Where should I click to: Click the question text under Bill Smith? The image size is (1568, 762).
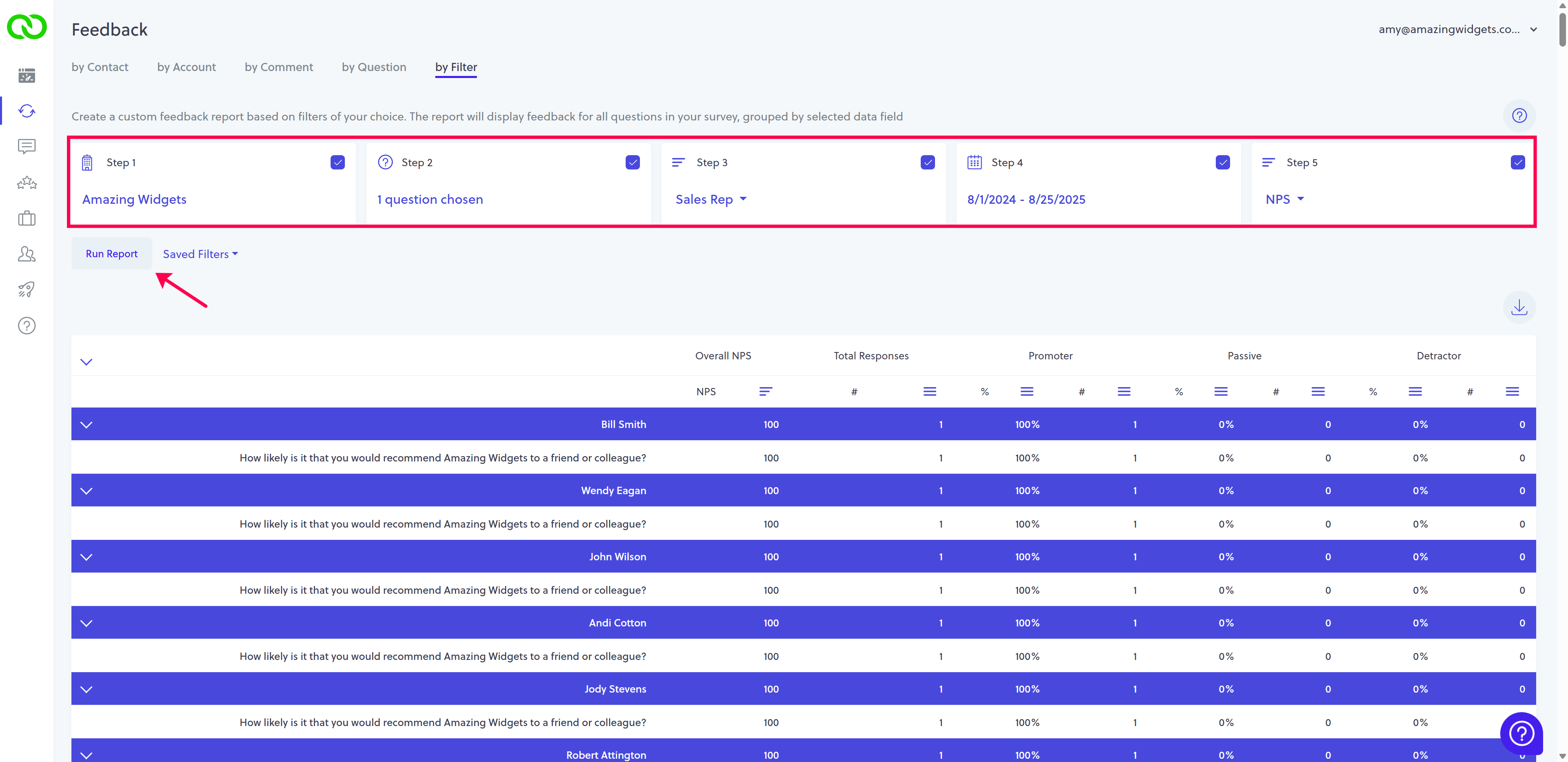(x=442, y=458)
